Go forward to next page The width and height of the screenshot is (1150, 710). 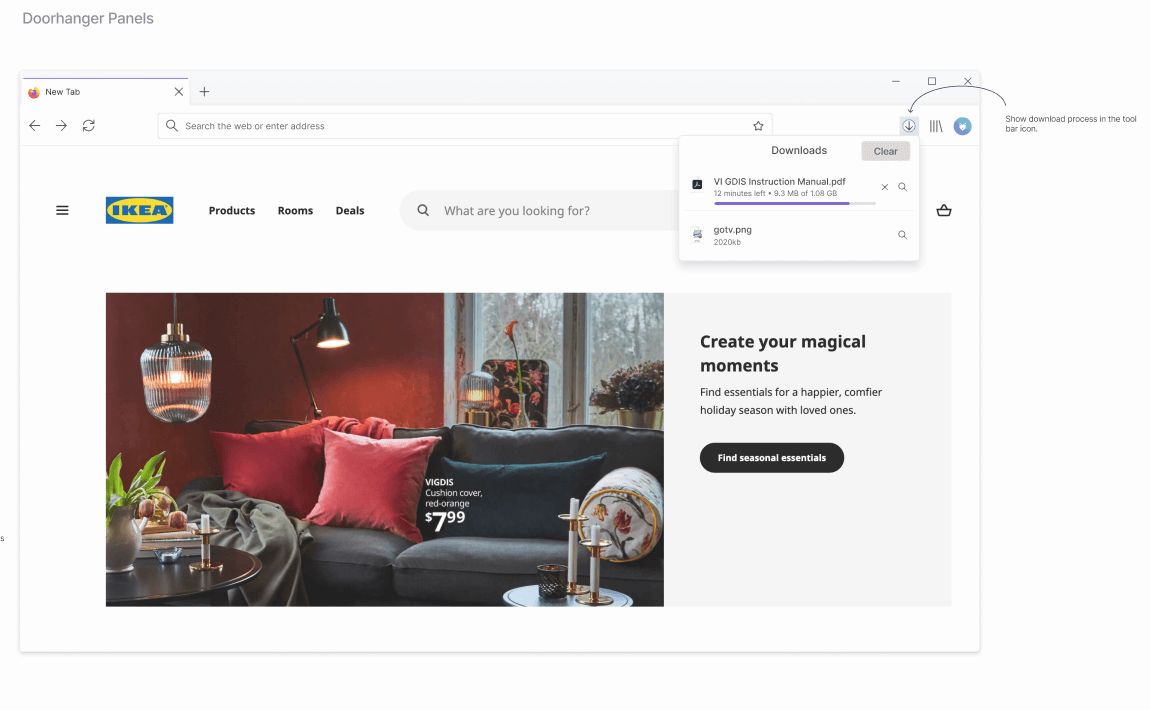click(62, 126)
